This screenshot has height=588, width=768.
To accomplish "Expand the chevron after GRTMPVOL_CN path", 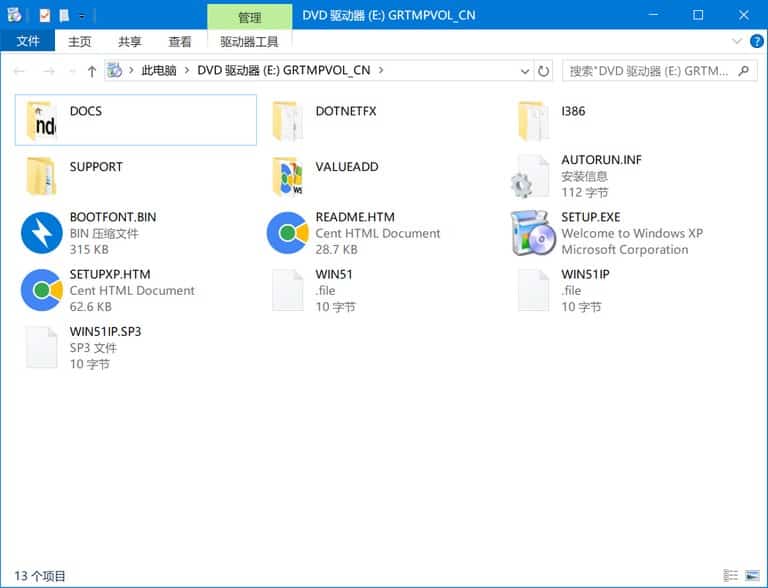I will (381, 71).
